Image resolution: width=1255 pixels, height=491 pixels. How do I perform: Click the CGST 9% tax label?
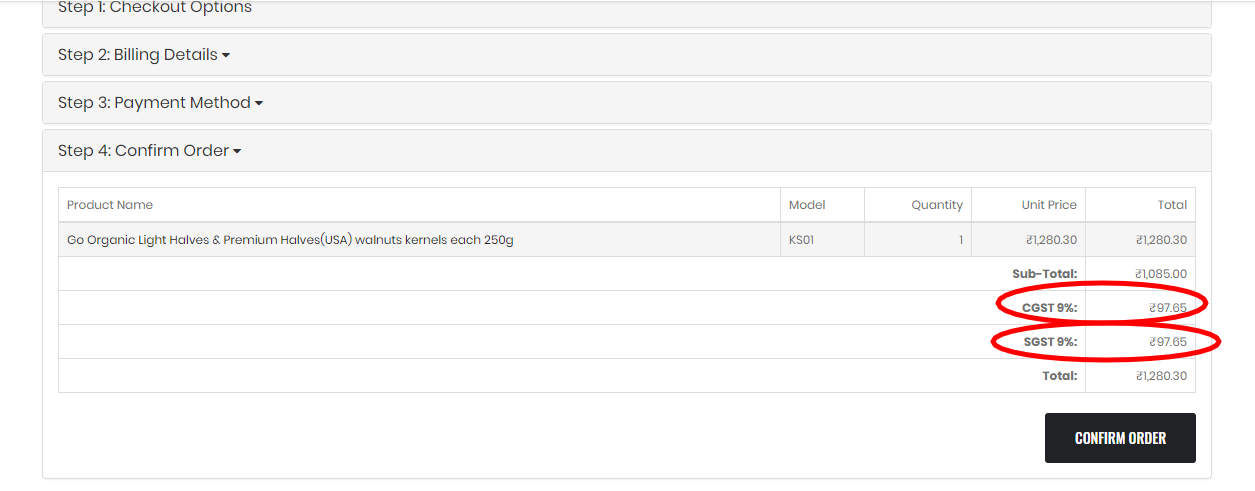1049,308
